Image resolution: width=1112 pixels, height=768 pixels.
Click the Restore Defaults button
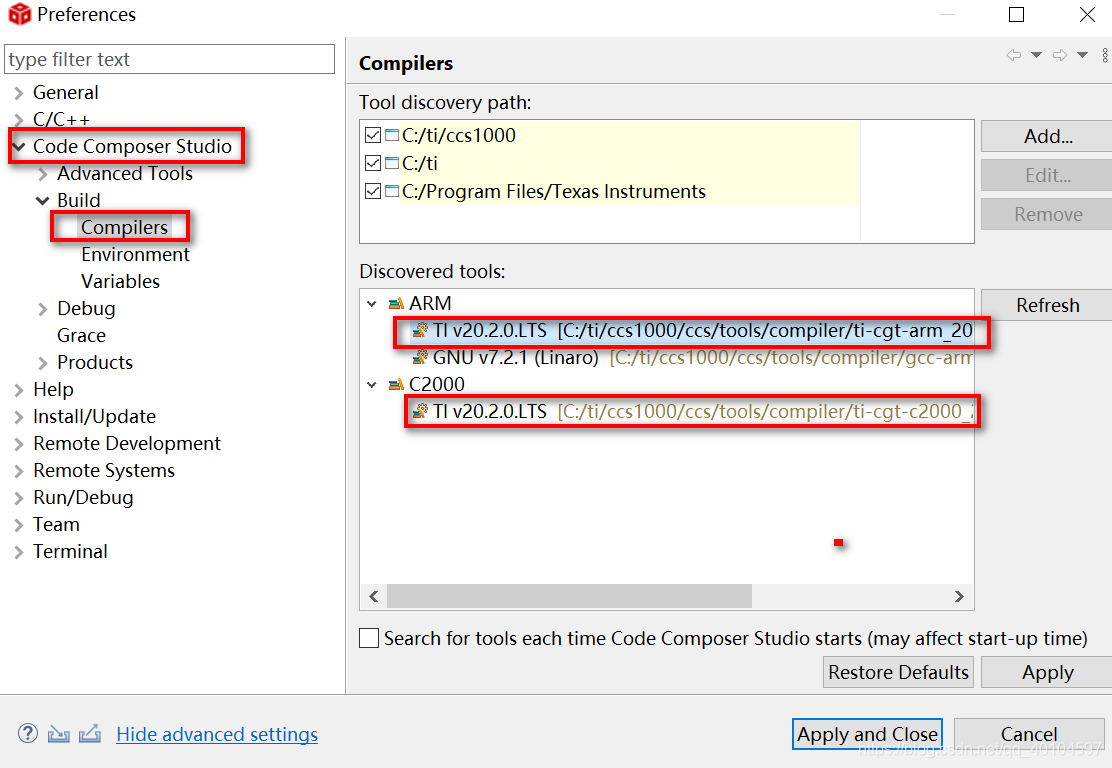coord(898,672)
